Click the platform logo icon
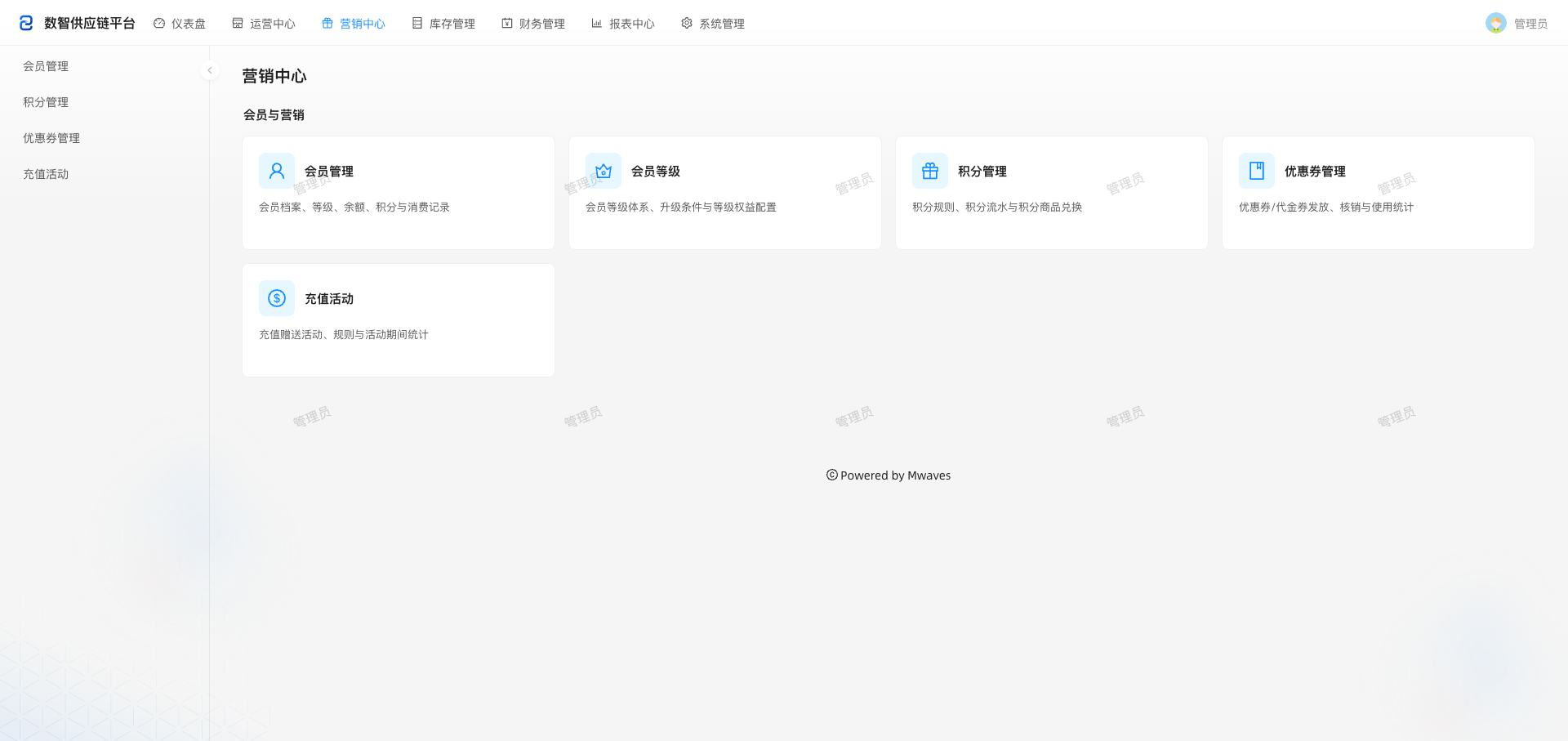 26,23
